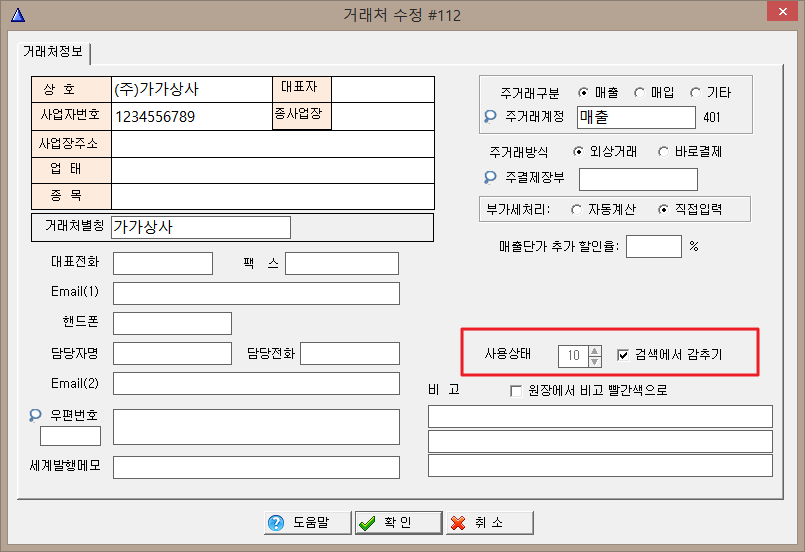The width and height of the screenshot is (805, 552).
Task: Choose the 바로결제 radio option
Action: coord(663,152)
